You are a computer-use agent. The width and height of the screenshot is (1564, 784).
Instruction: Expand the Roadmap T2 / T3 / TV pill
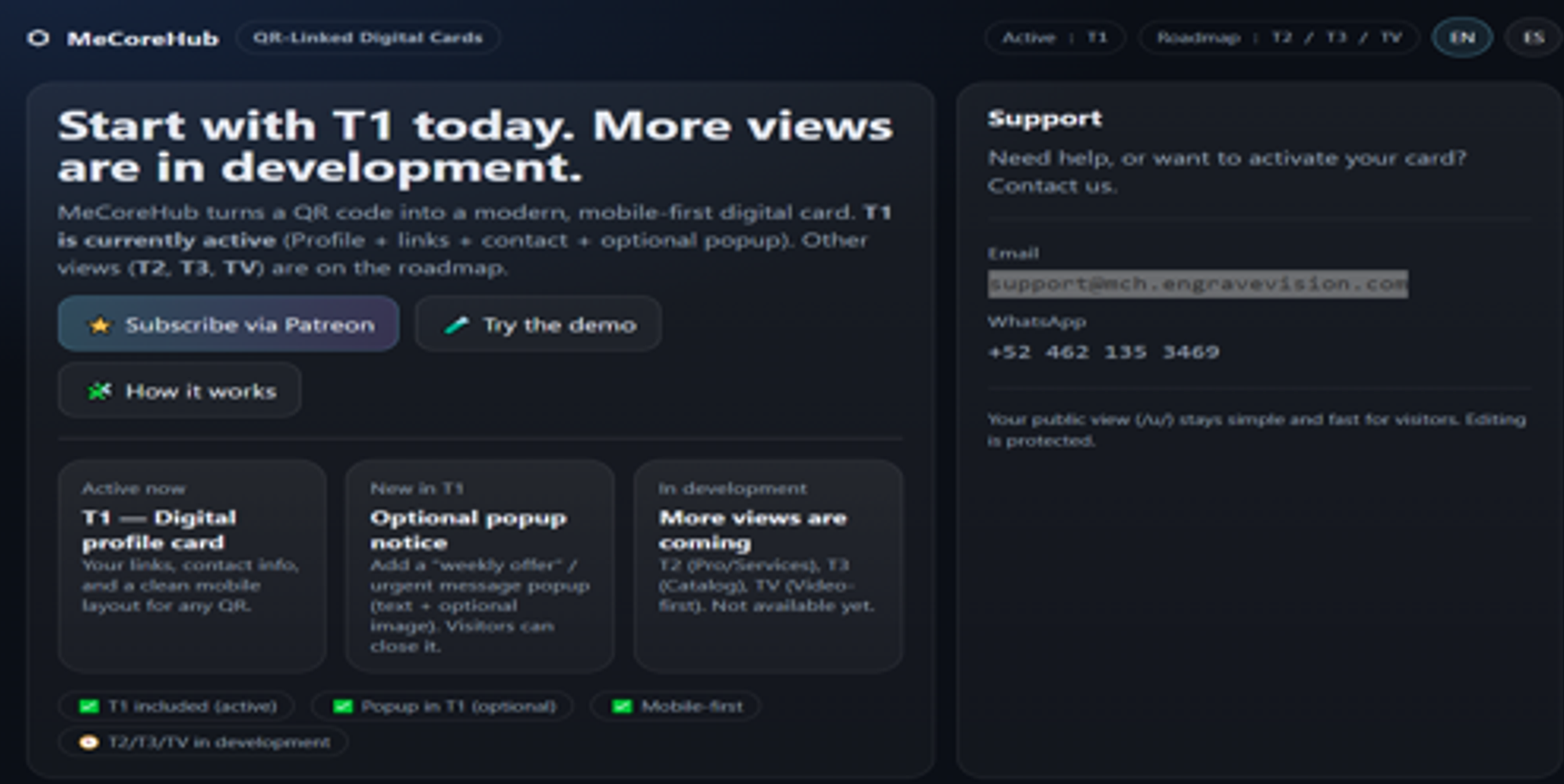pyautogui.click(x=1281, y=36)
